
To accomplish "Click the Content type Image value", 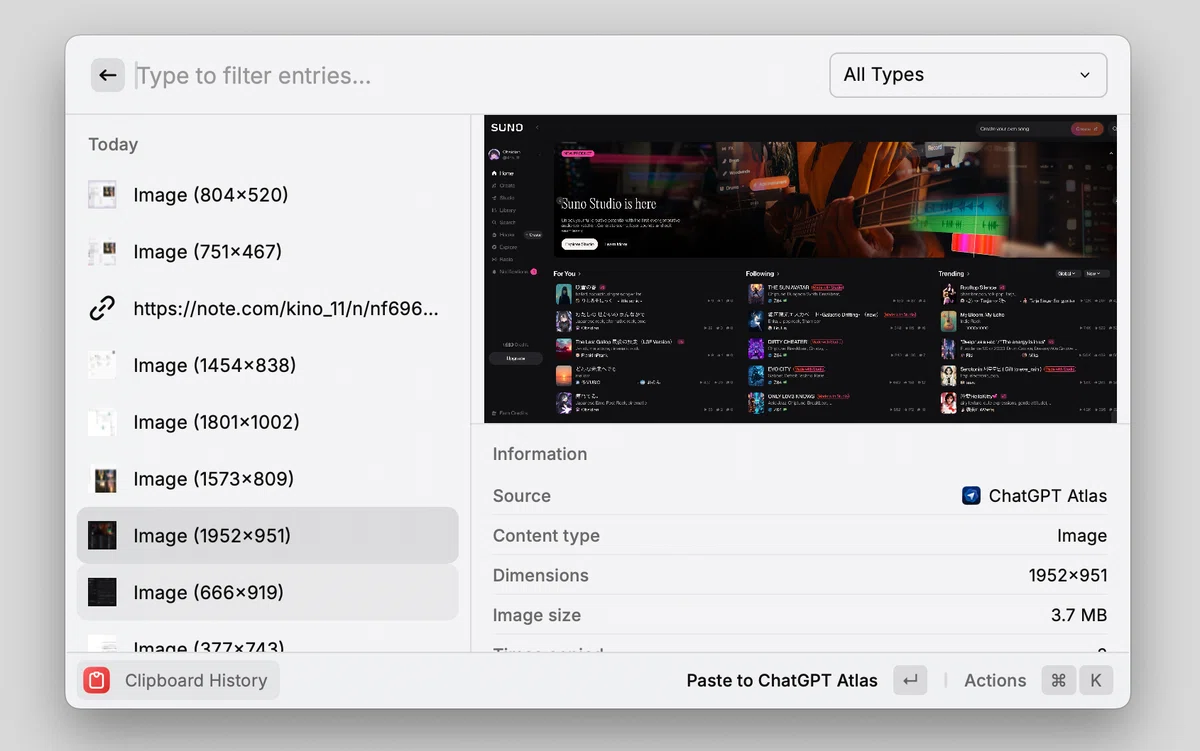I will 1082,535.
